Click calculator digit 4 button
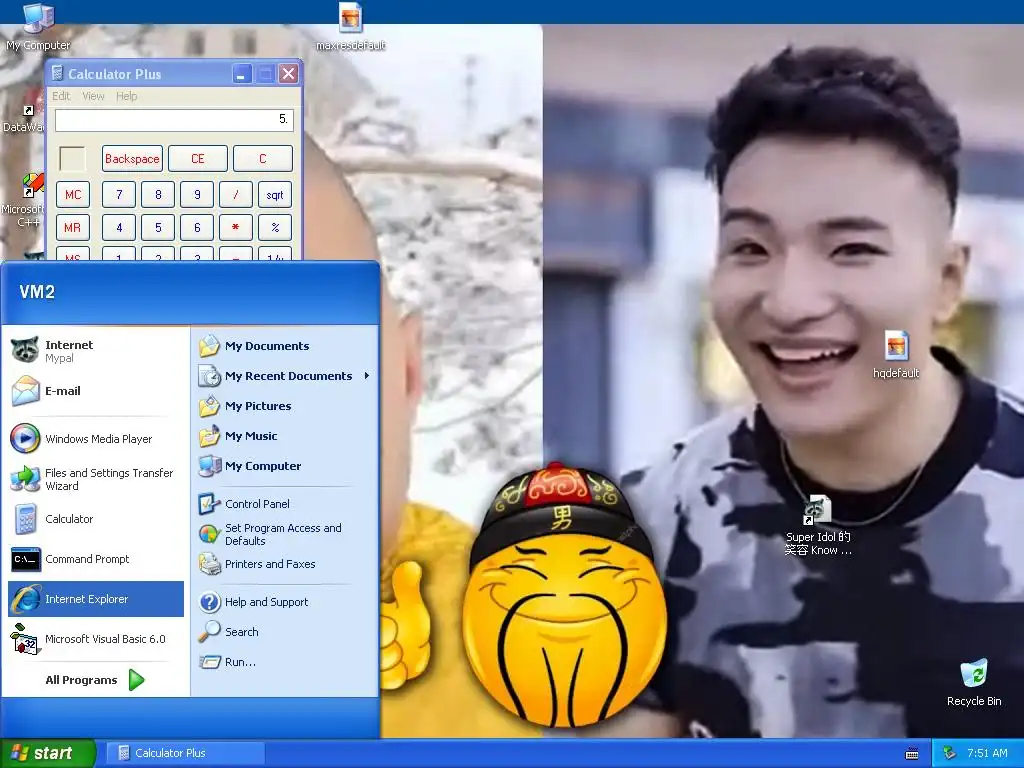This screenshot has height=768, width=1024. pyautogui.click(x=119, y=227)
